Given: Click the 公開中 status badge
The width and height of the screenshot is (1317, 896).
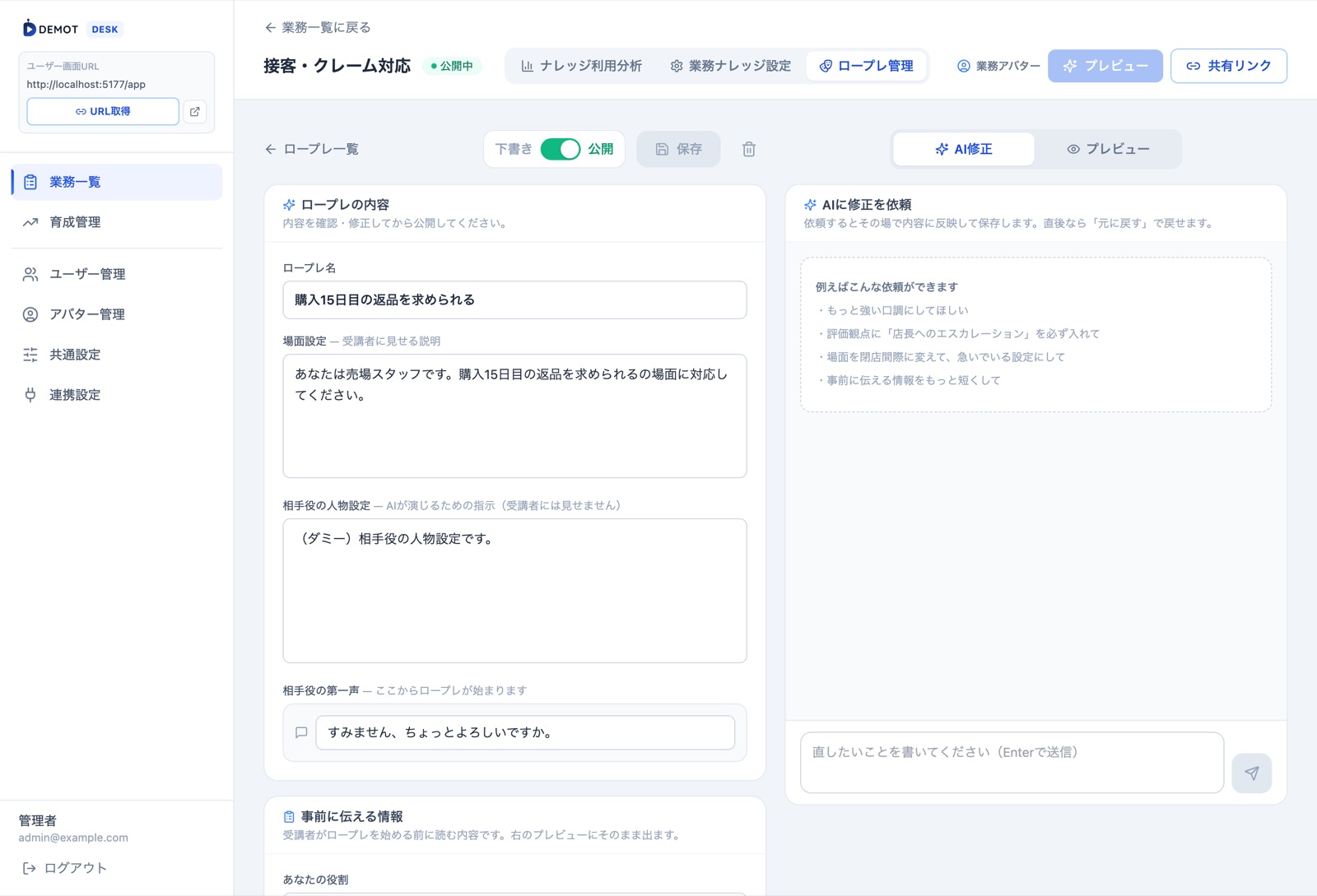Looking at the screenshot, I should [x=452, y=66].
